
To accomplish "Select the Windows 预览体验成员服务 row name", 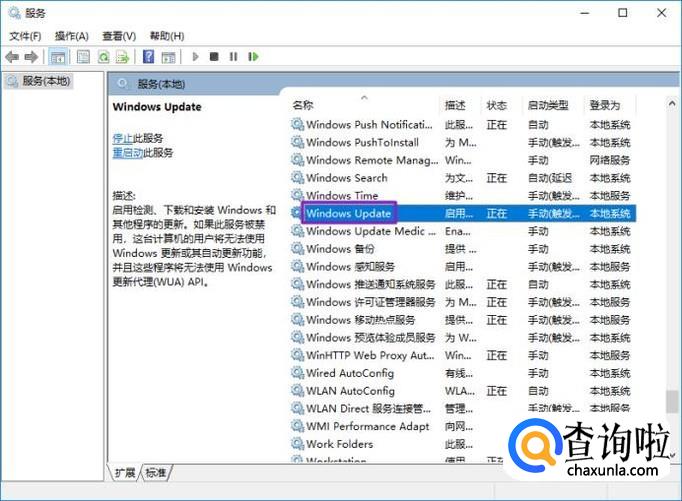I will [371, 337].
